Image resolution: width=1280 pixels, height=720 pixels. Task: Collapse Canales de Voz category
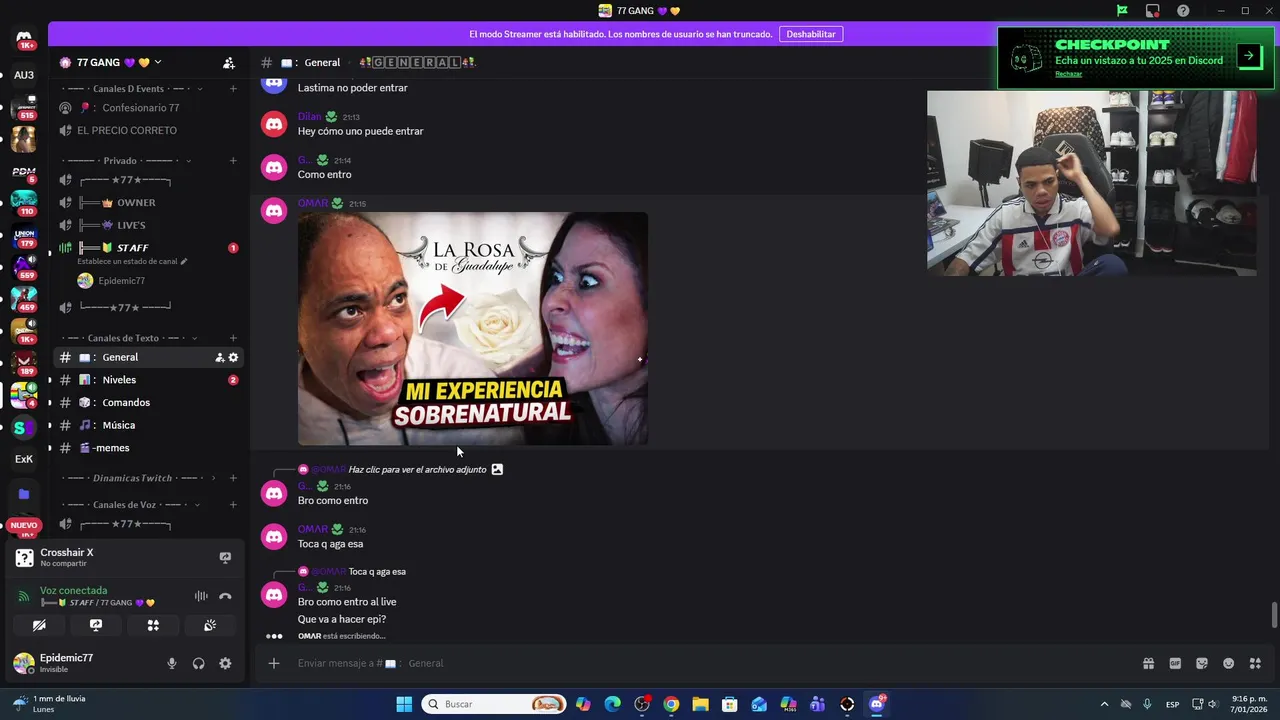tap(131, 505)
